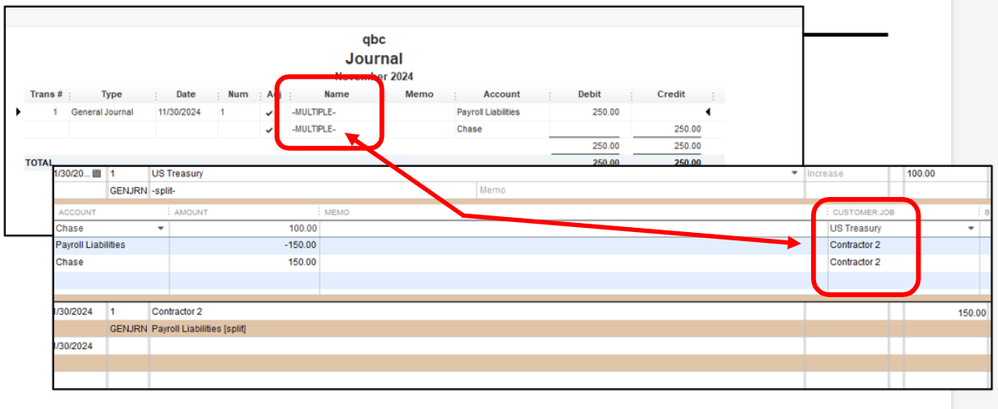The width and height of the screenshot is (998, 409).
Task: Select Contractor 2 on the Payroll Liabilities split line
Action: click(855, 245)
